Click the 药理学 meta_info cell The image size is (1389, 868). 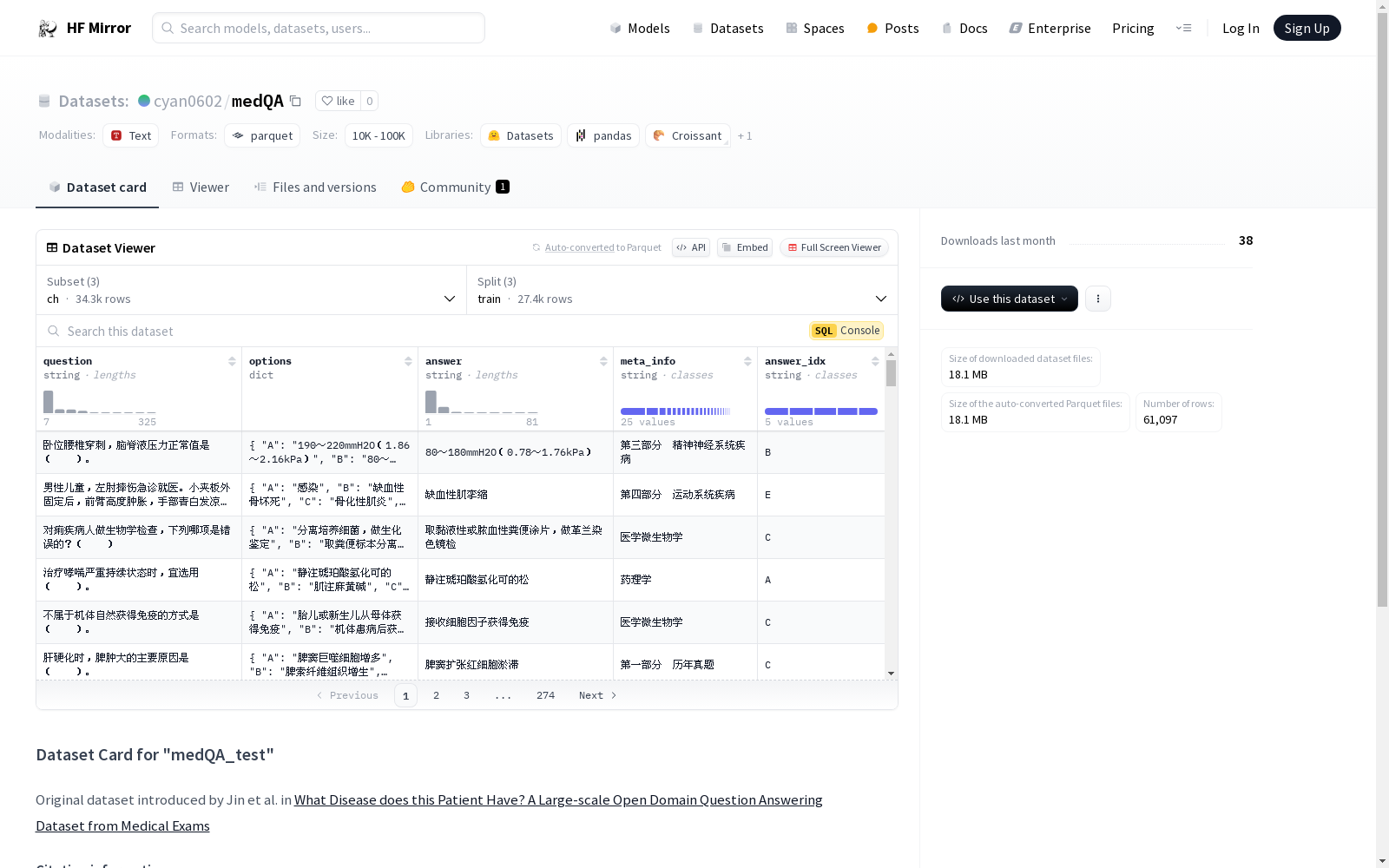click(x=685, y=580)
